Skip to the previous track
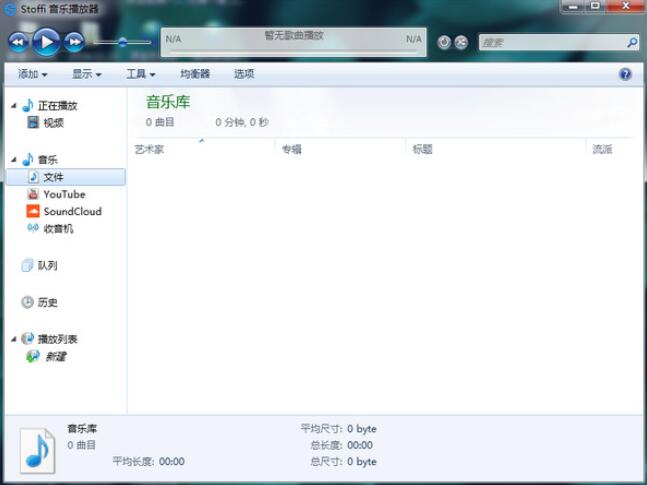 tap(19, 41)
